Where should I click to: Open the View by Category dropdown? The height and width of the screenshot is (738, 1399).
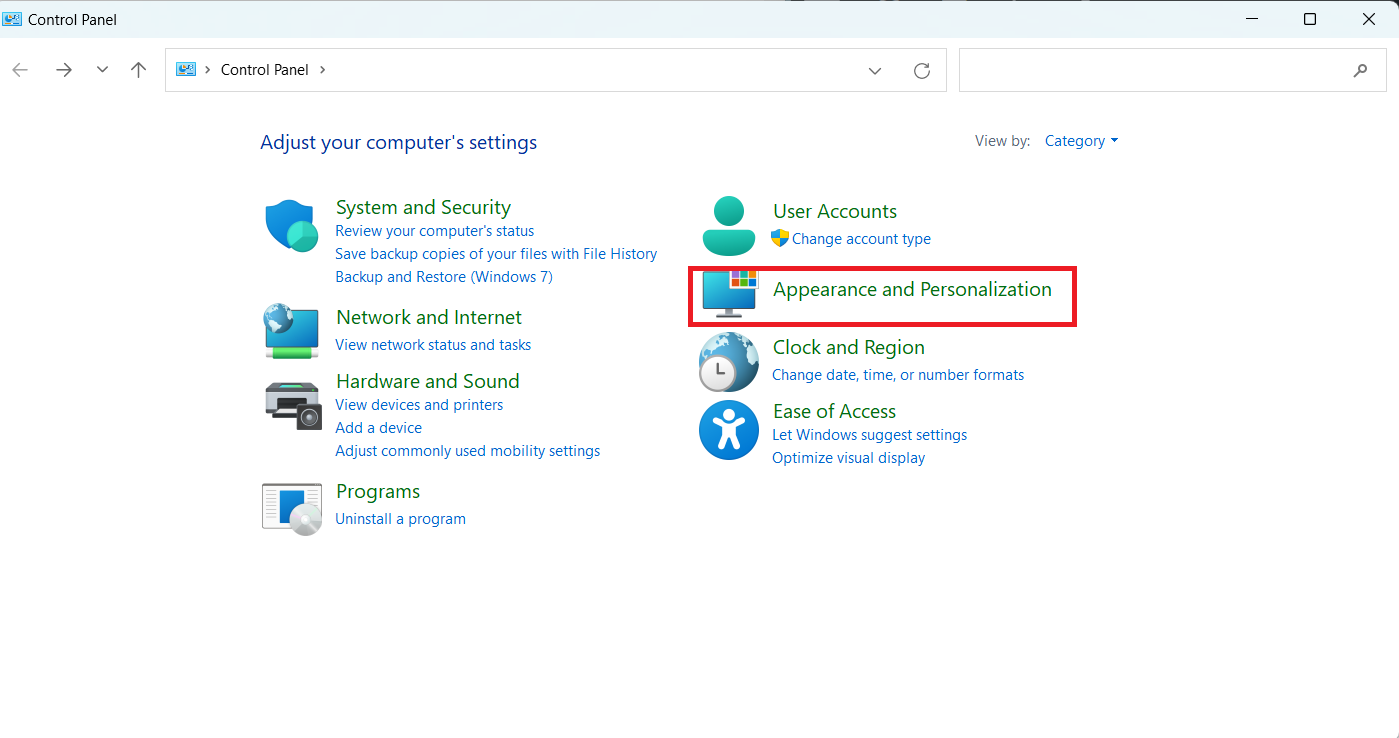(1081, 141)
